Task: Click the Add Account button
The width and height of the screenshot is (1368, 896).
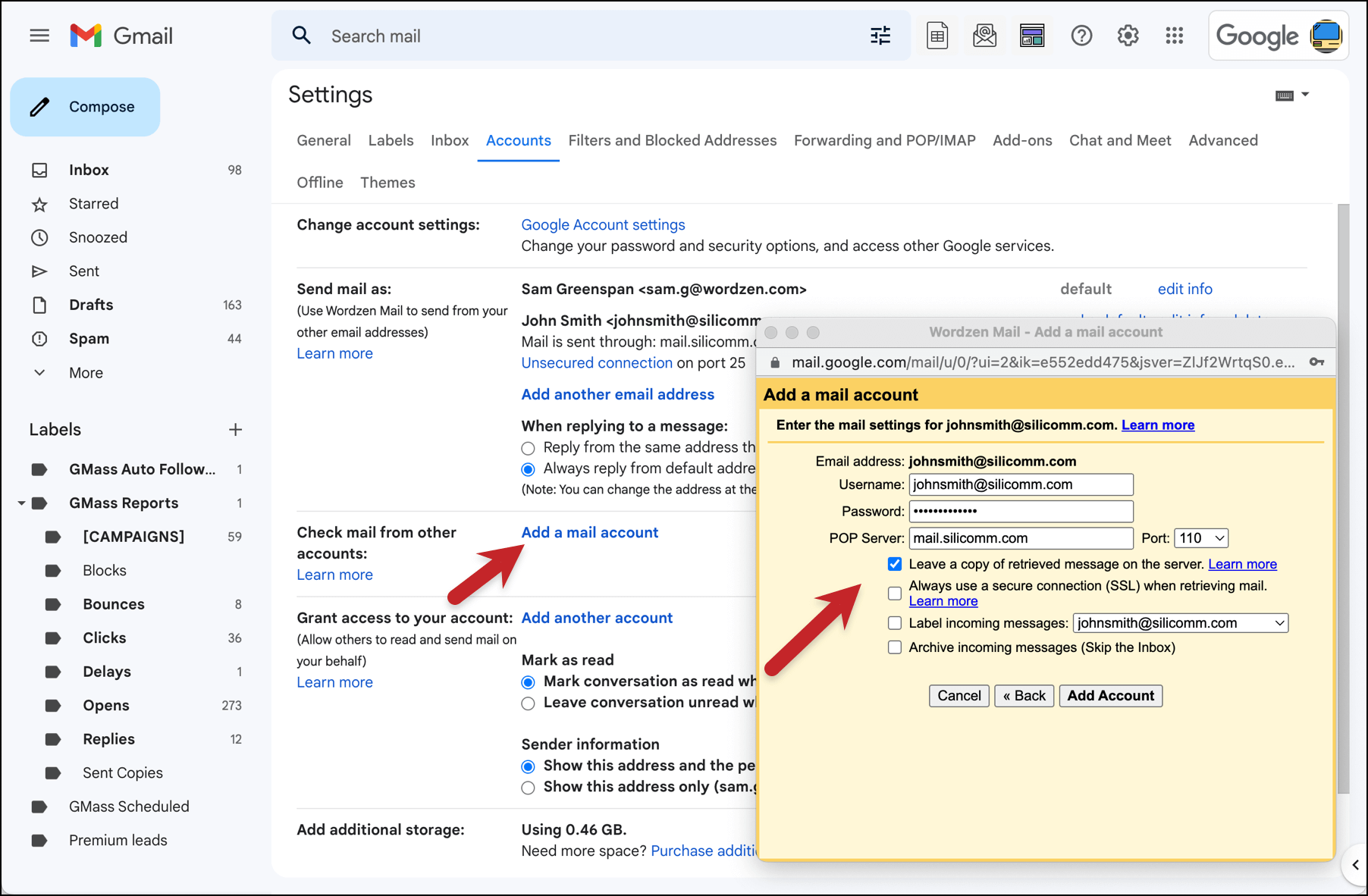Action: point(1111,696)
